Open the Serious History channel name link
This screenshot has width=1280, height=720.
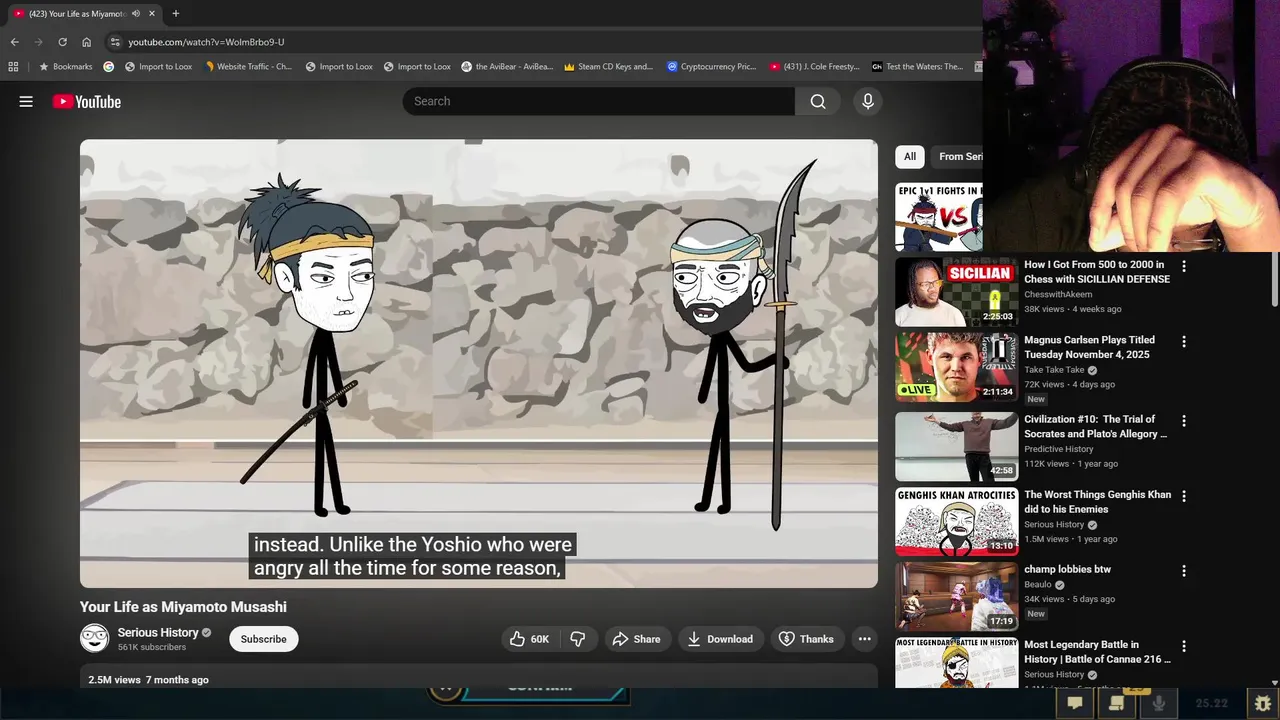[158, 632]
